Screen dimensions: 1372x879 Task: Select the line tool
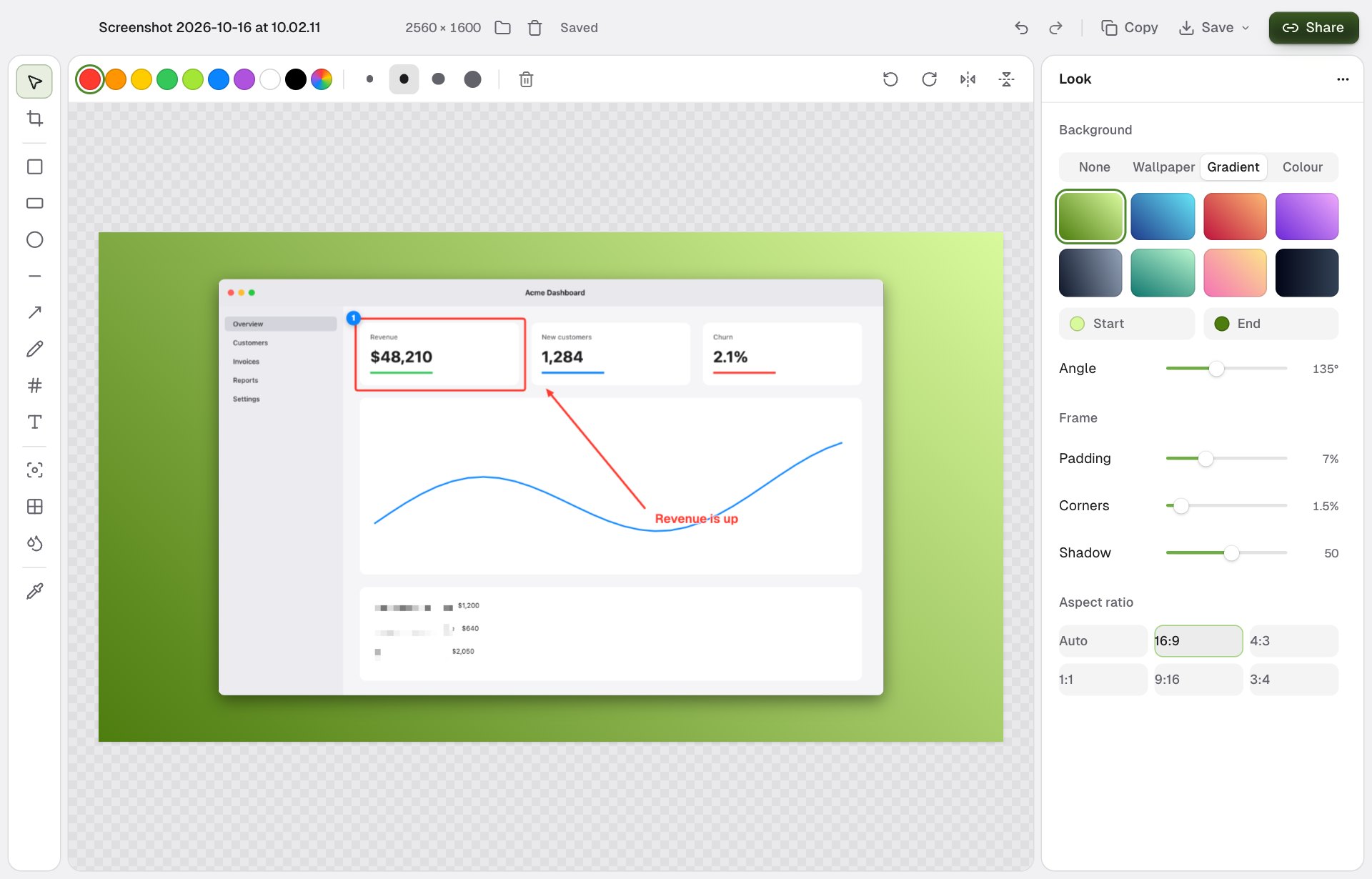pyautogui.click(x=34, y=276)
